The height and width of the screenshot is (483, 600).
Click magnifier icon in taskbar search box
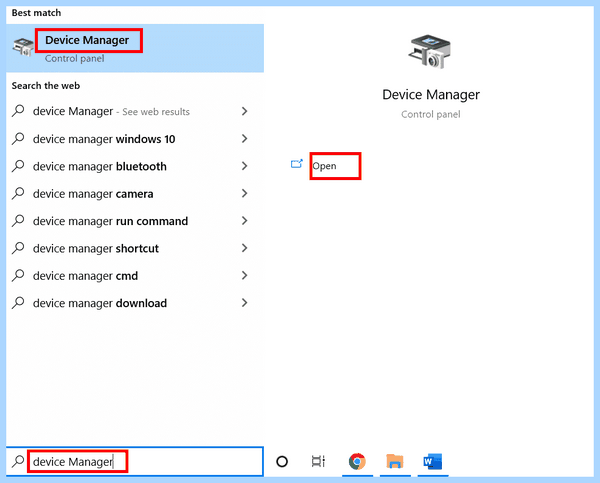tap(18, 461)
